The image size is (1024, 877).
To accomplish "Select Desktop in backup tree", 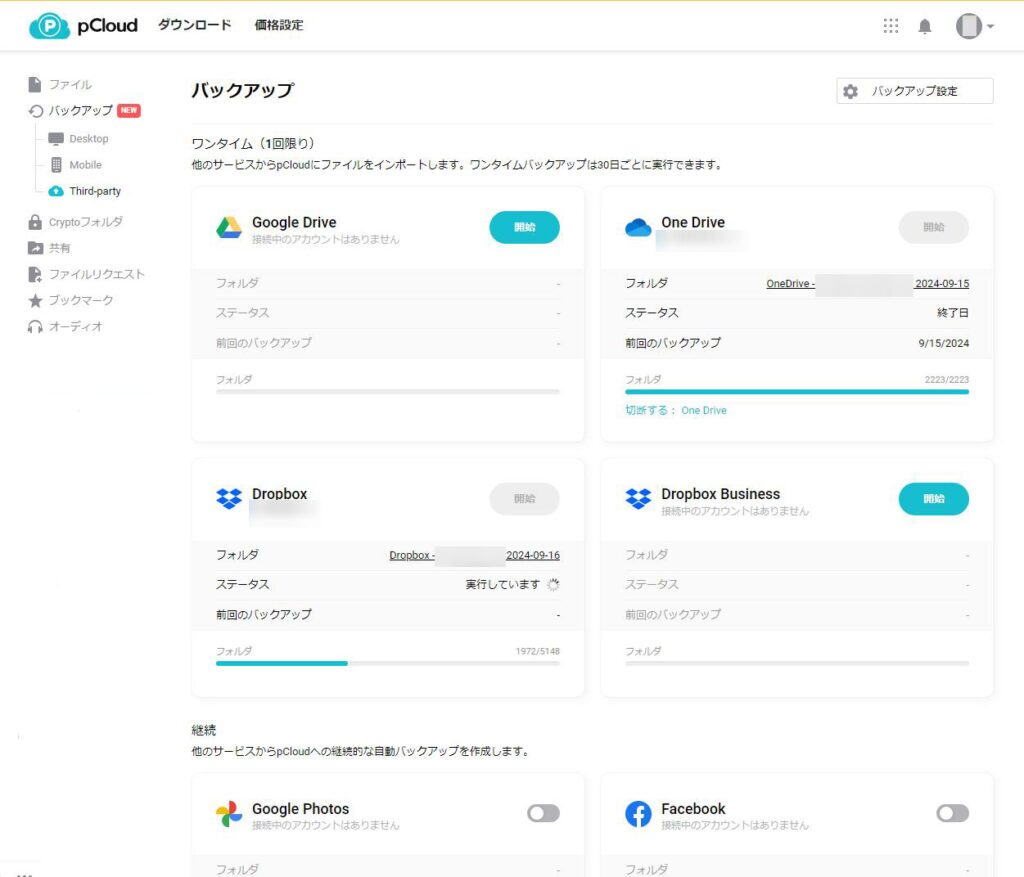I will point(89,138).
